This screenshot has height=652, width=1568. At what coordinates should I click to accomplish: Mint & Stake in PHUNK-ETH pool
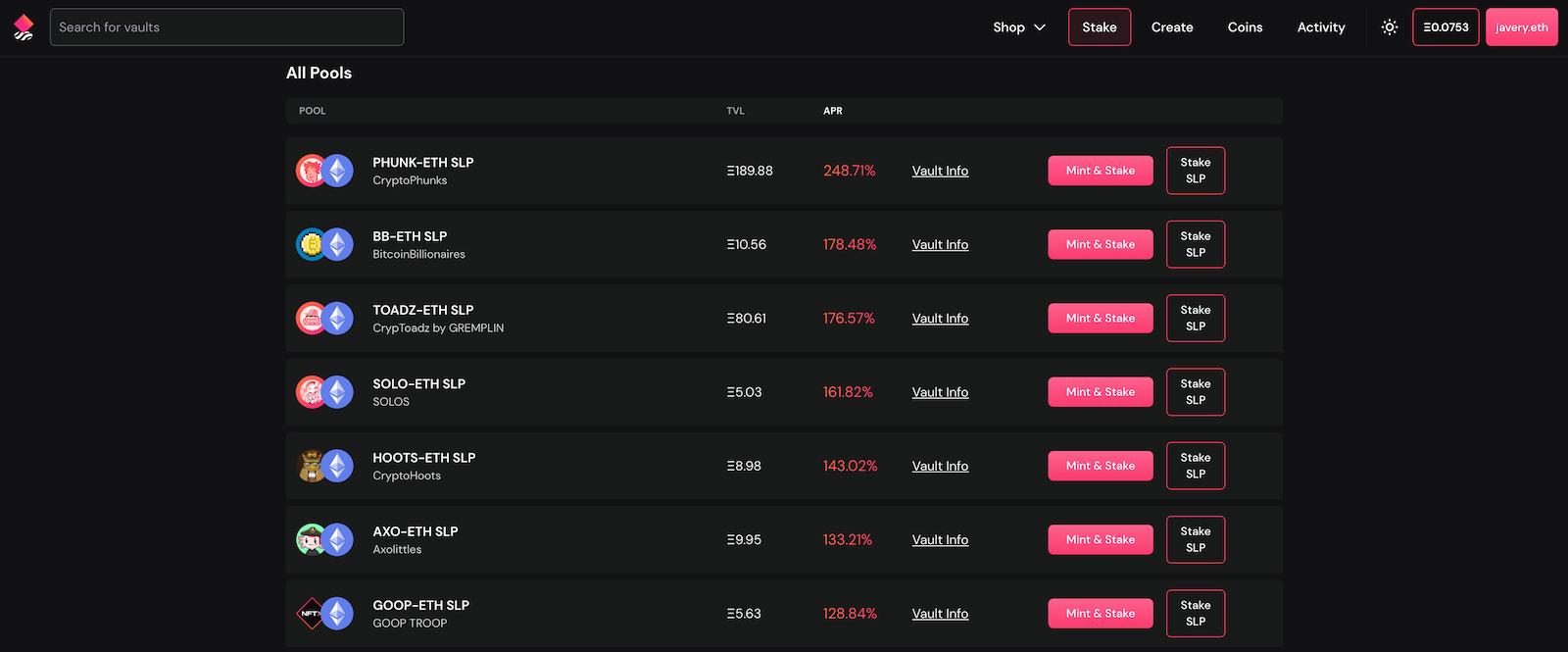(x=1101, y=171)
